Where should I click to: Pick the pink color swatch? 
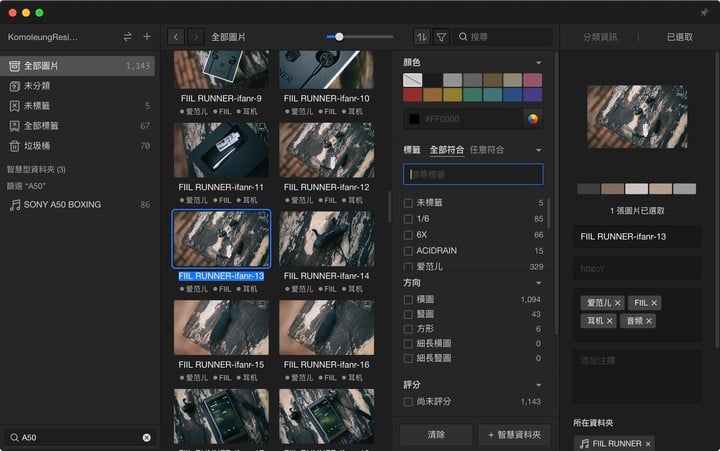tap(533, 80)
